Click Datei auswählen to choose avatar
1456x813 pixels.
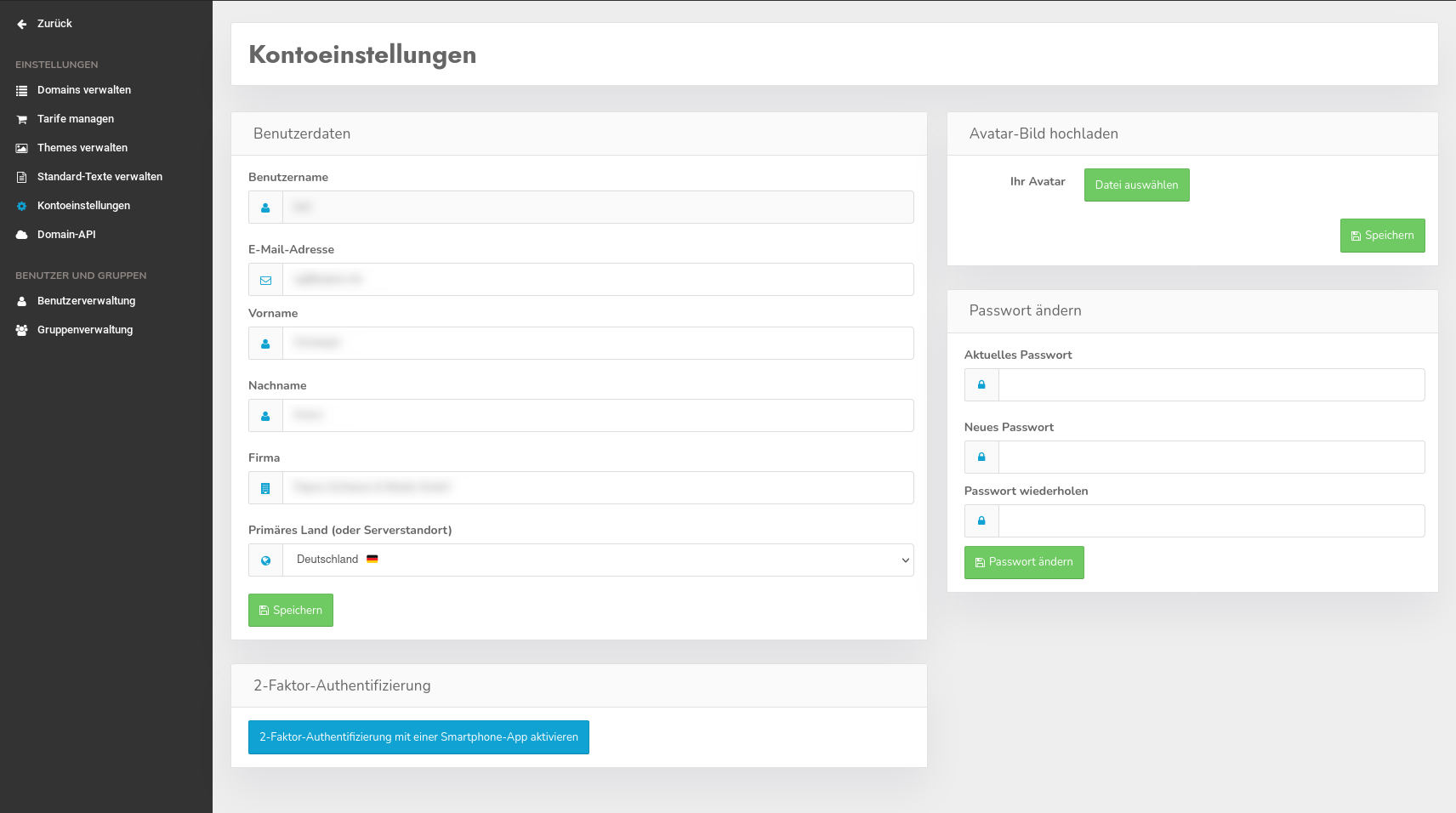pyautogui.click(x=1136, y=185)
